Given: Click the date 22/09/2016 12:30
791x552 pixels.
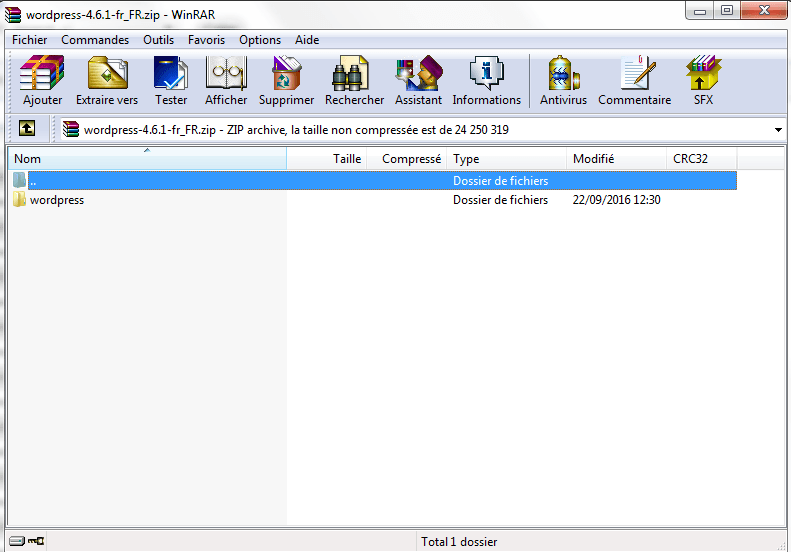Looking at the screenshot, I should 616,200.
